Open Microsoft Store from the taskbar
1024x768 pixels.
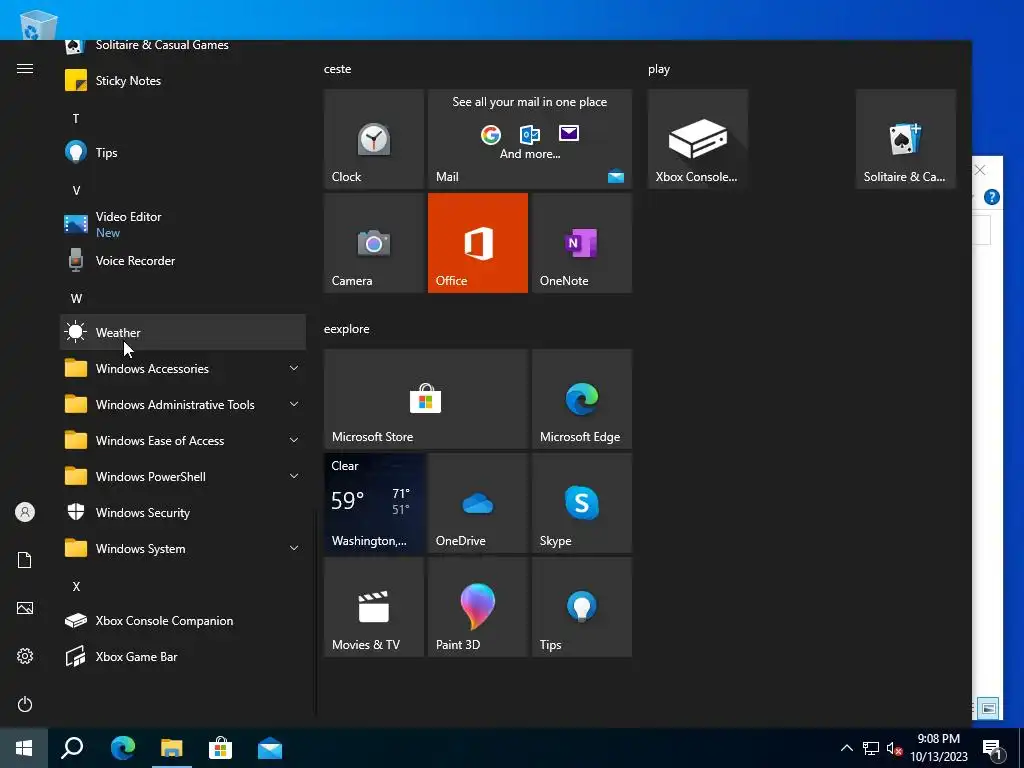tap(221, 748)
